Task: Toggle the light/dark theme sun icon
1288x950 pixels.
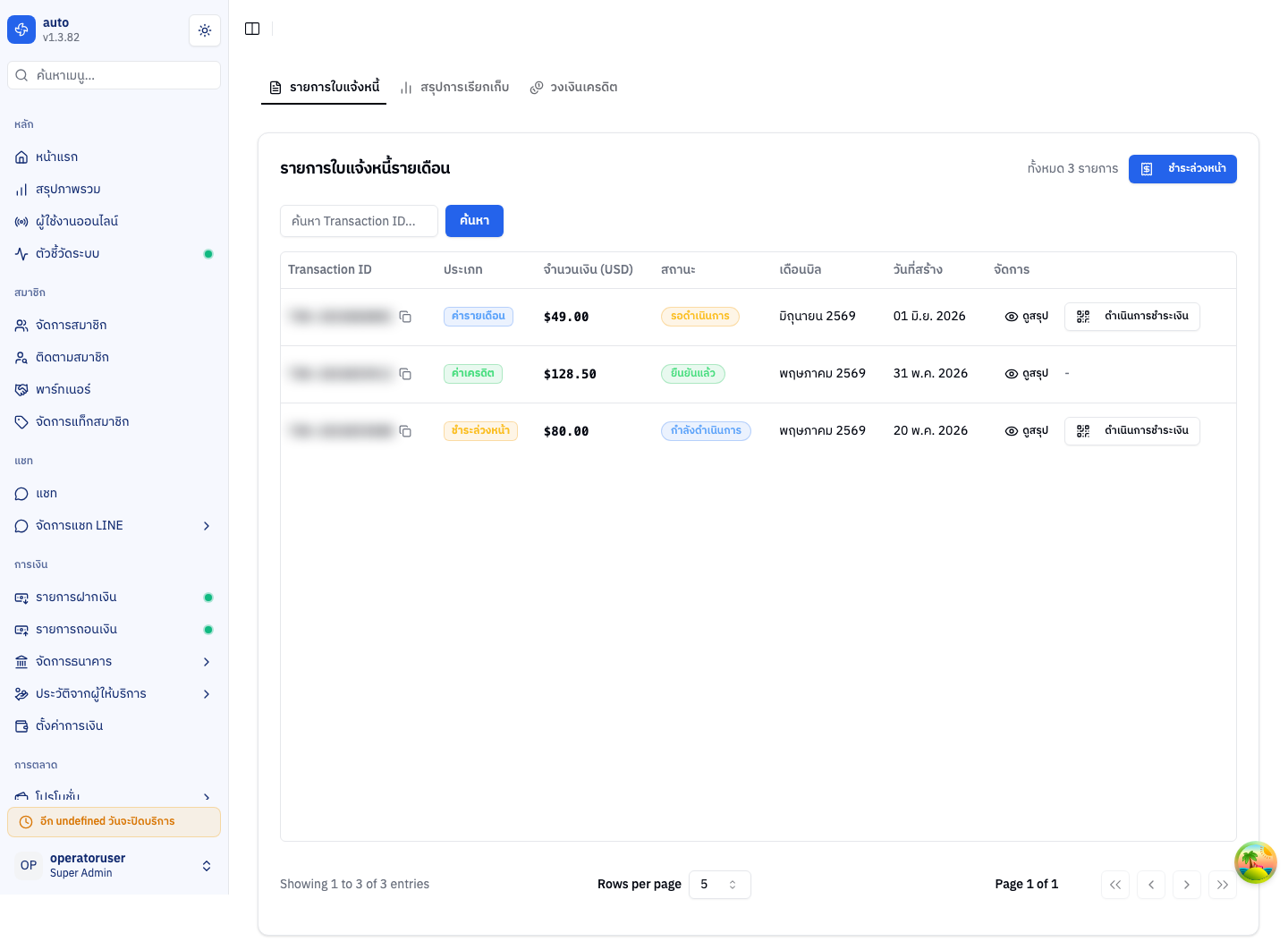Action: pyautogui.click(x=205, y=30)
